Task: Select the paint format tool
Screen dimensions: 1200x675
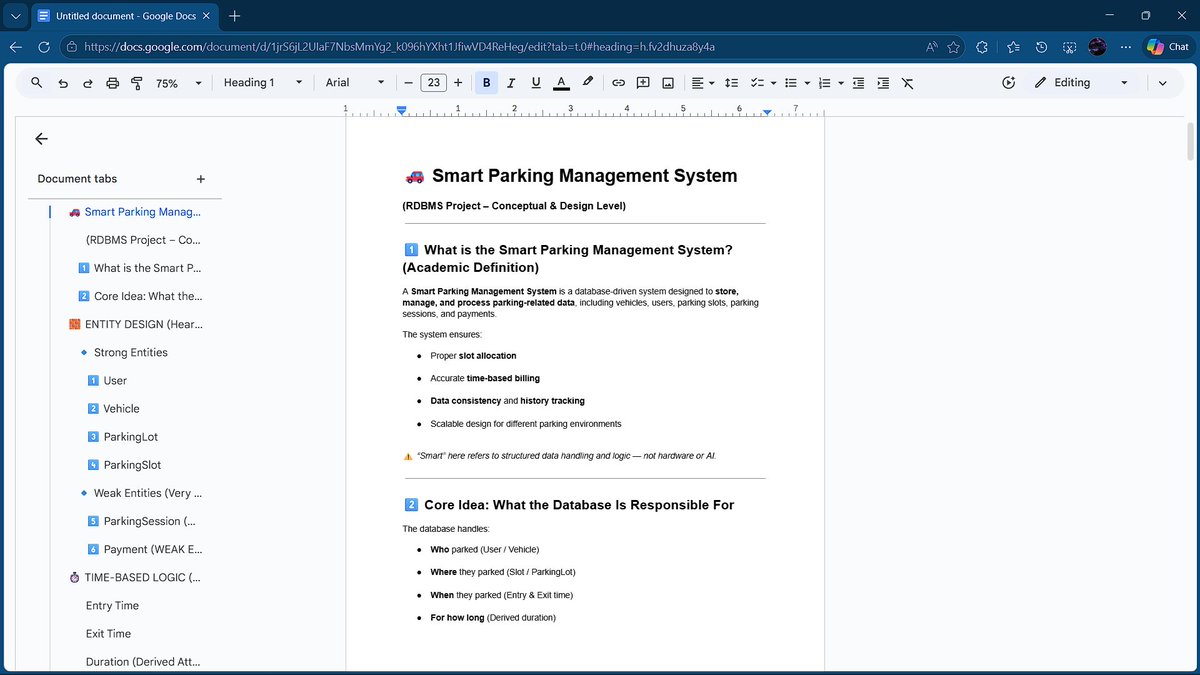Action: pyautogui.click(x=137, y=83)
